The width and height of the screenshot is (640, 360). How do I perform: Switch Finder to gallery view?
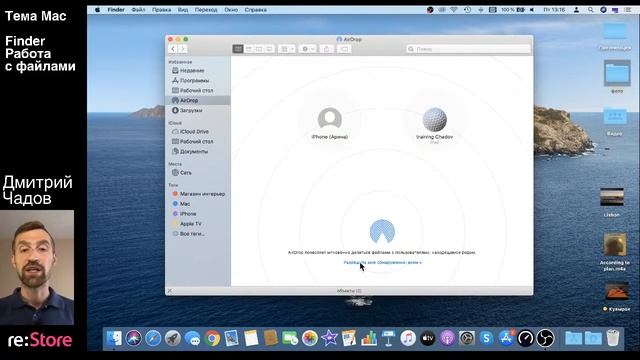pos(269,49)
